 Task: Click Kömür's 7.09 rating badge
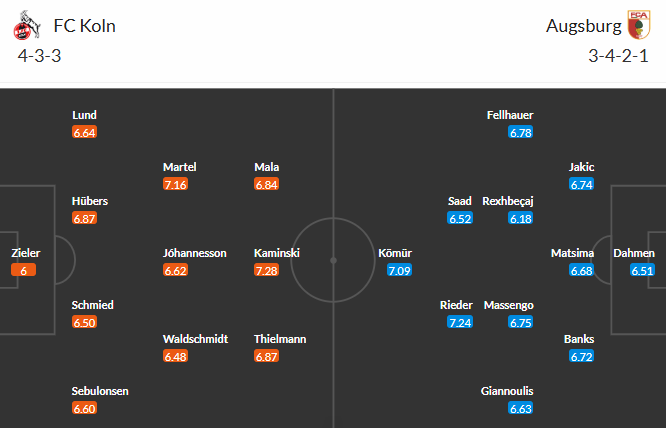pos(399,271)
